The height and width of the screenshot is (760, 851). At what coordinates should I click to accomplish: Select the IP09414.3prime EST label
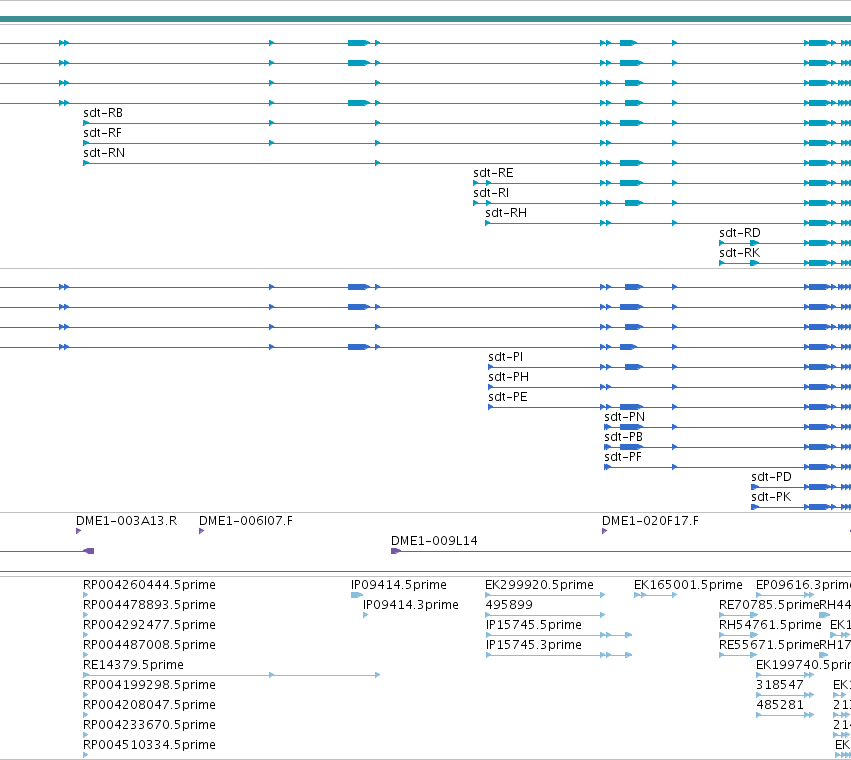410,605
